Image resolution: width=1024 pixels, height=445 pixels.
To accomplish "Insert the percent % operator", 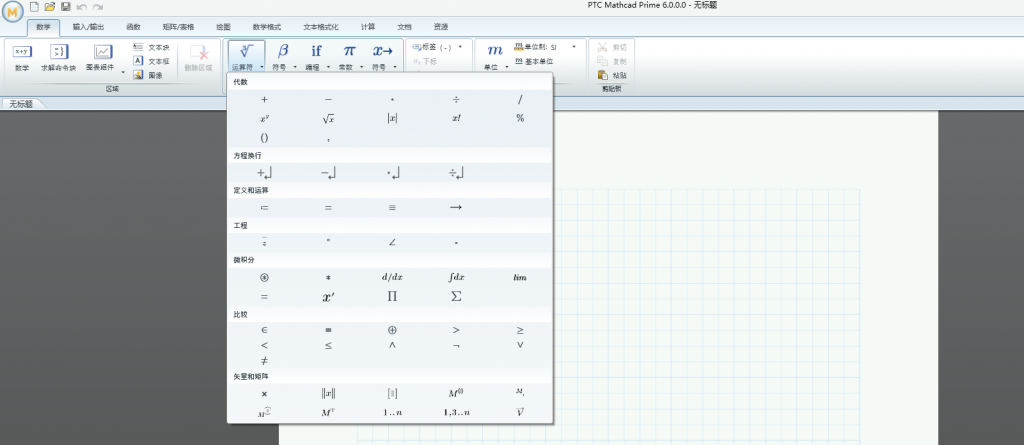I will [x=520, y=119].
